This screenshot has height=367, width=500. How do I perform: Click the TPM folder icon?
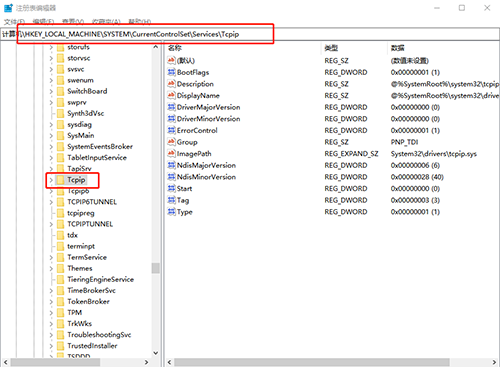pos(60,312)
